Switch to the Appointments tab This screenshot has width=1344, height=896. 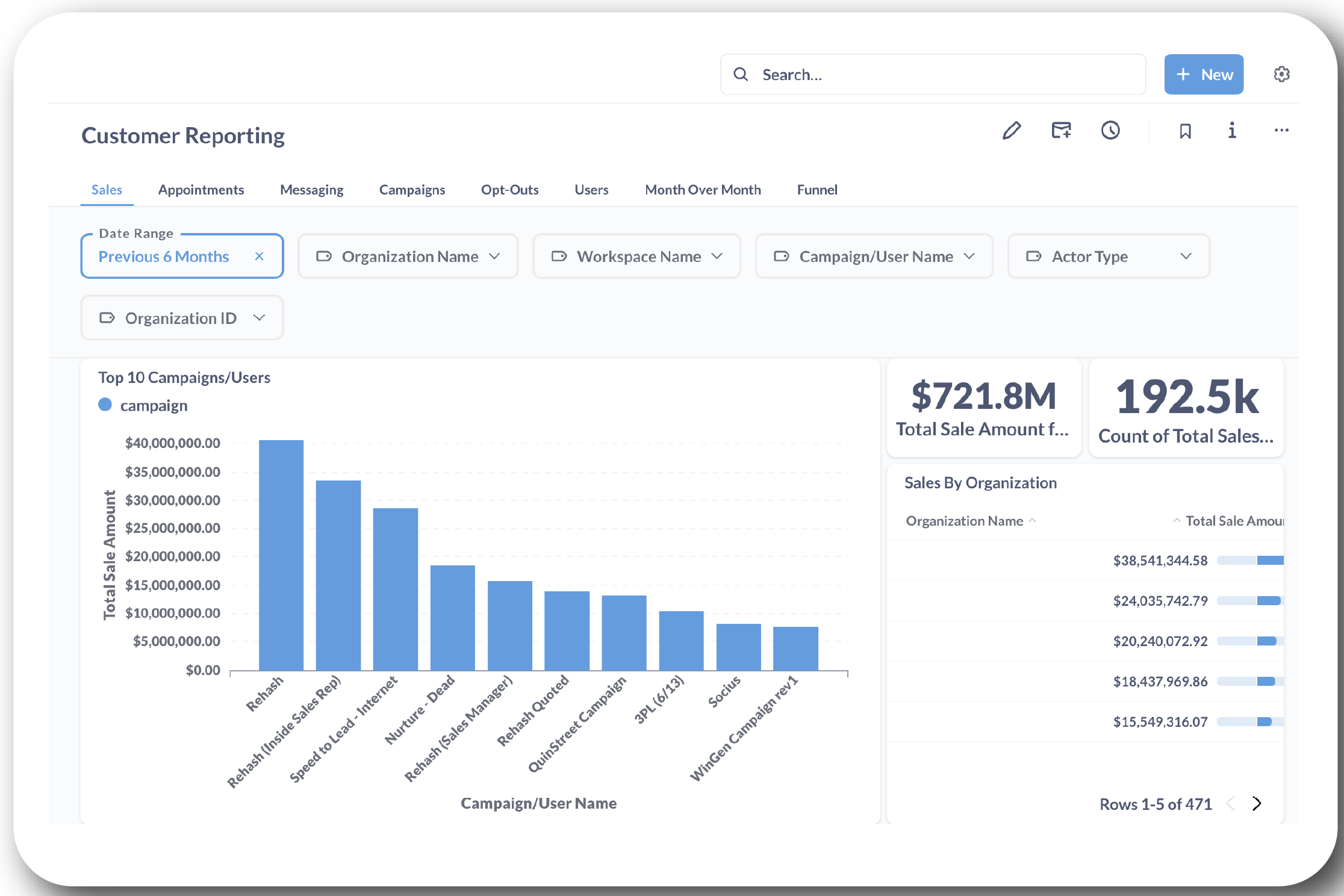201,190
